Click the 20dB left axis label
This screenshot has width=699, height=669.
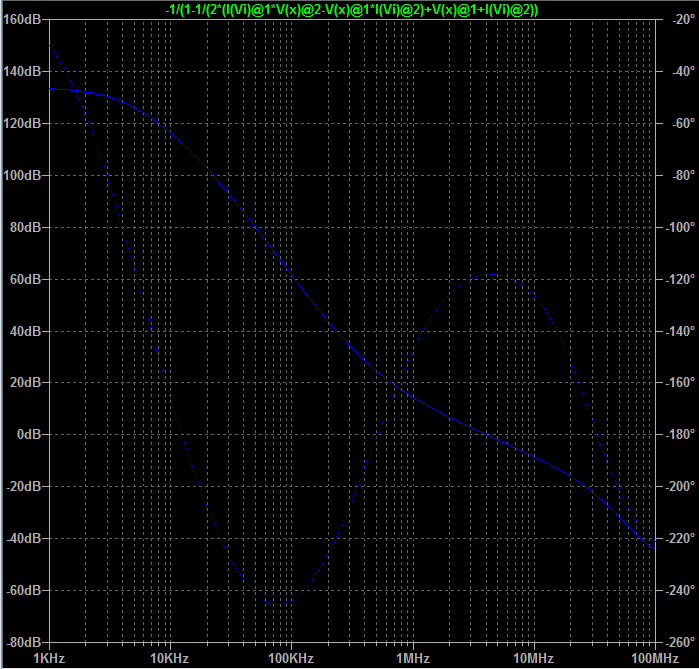25,382
